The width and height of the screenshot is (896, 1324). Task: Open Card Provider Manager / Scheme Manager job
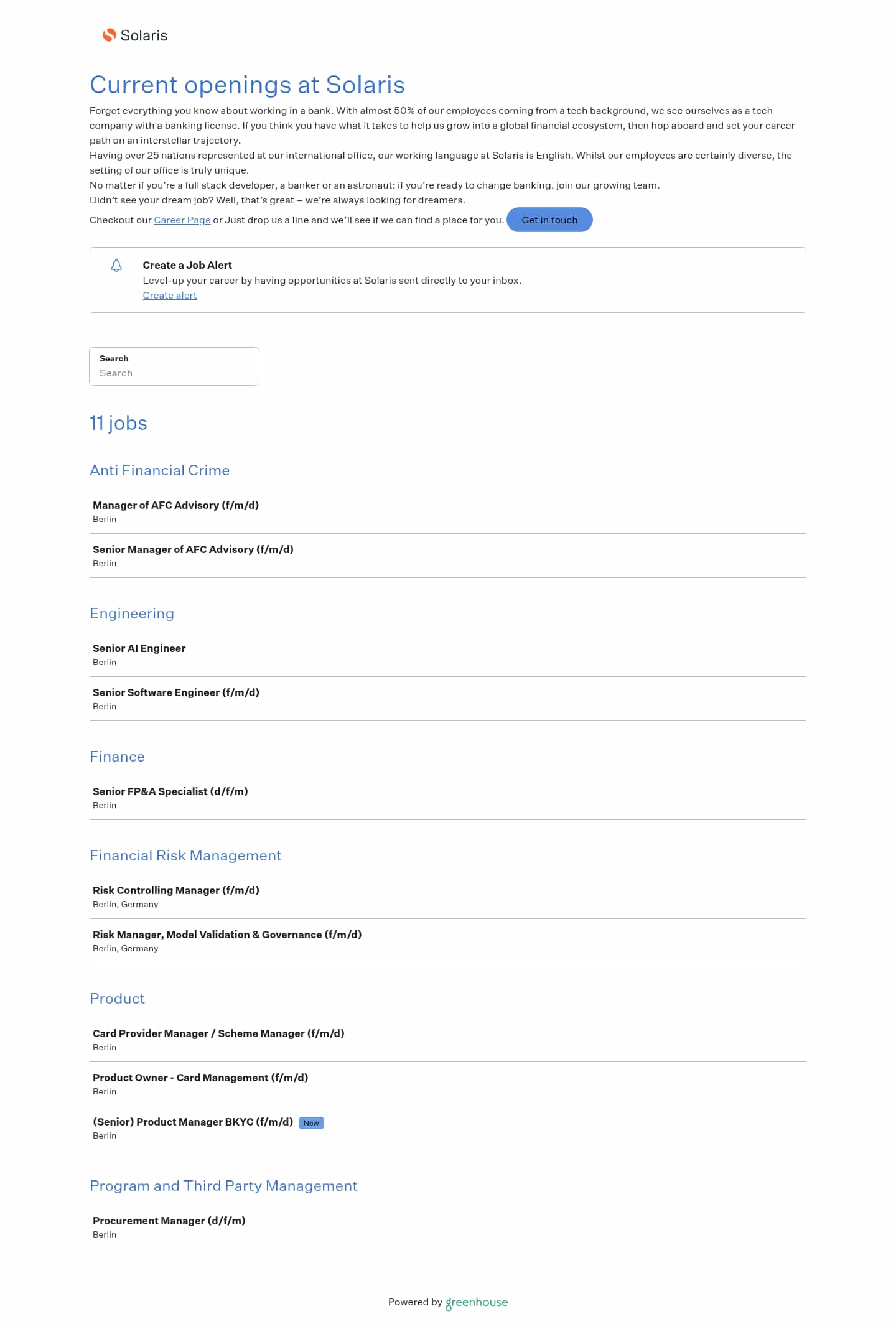[x=218, y=1033]
